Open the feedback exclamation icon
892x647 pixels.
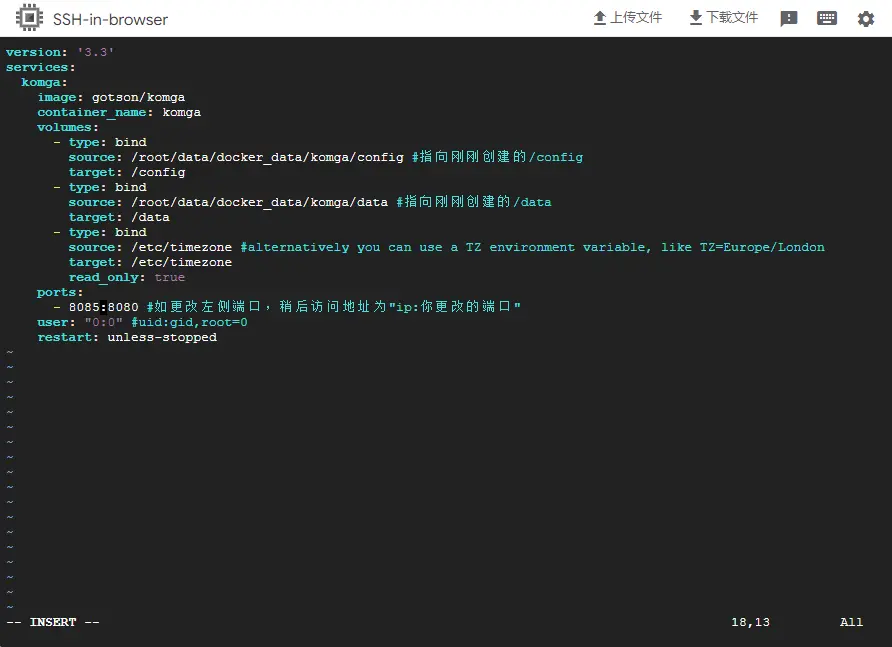pyautogui.click(x=788, y=19)
